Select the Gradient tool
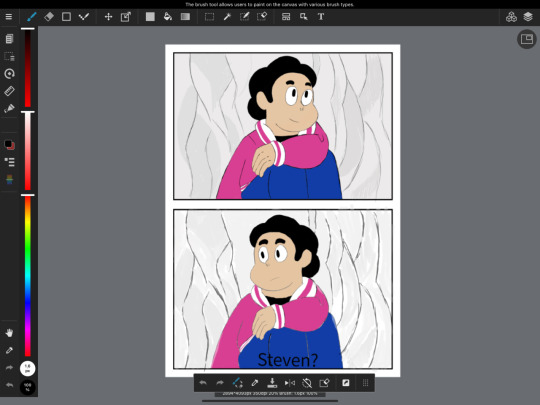The width and height of the screenshot is (540, 405). (x=185, y=17)
